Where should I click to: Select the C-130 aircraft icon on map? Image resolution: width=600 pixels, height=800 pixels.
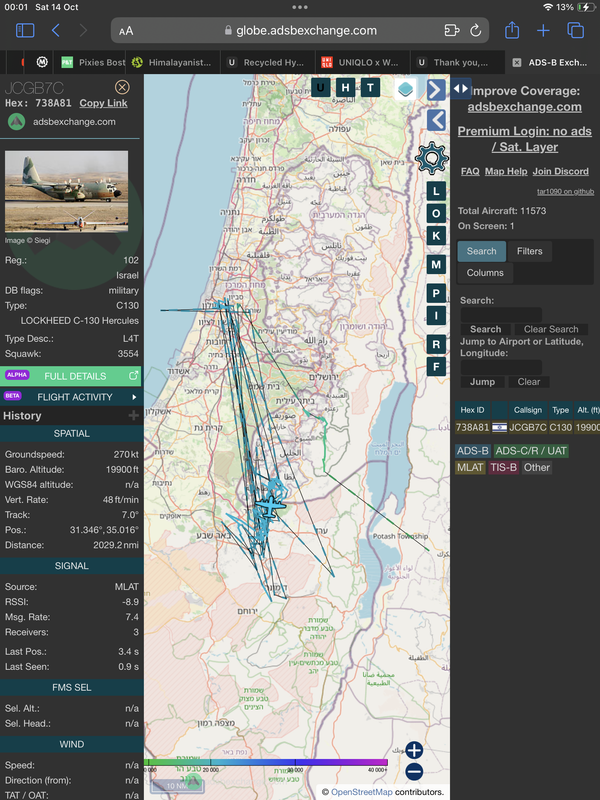(x=269, y=505)
